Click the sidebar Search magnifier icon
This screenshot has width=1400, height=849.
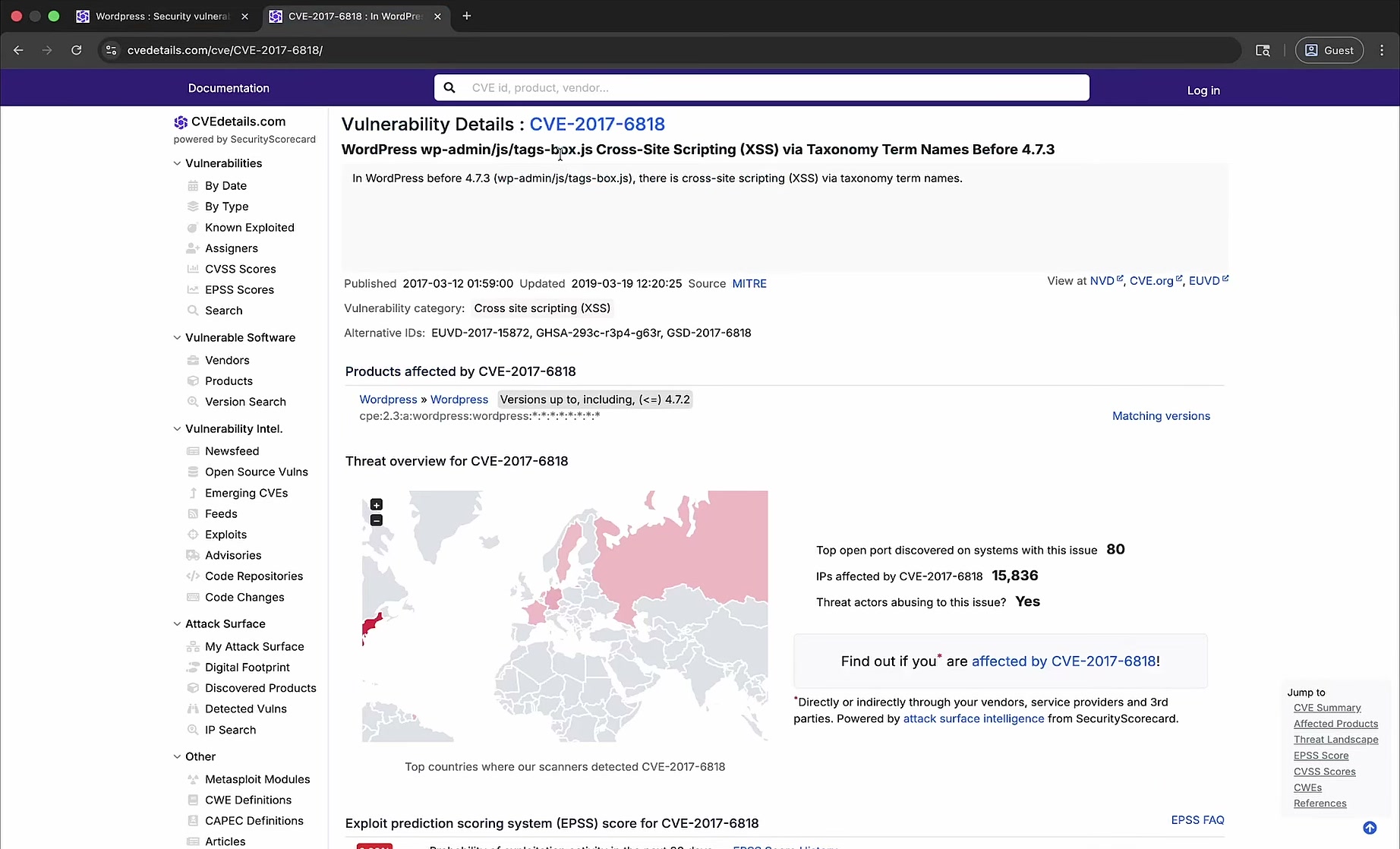coord(193,311)
